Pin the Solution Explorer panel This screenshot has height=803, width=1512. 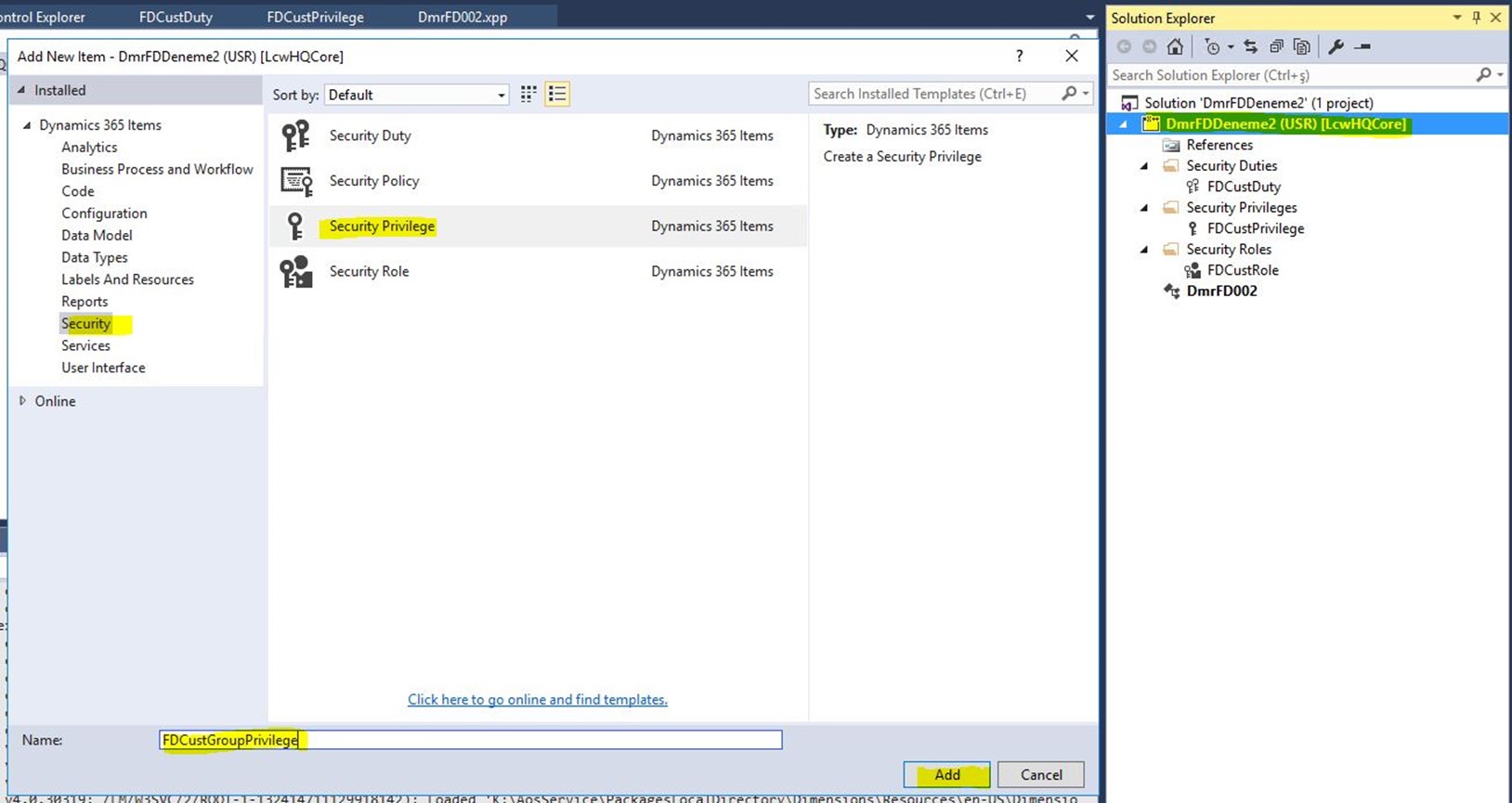(x=1476, y=18)
